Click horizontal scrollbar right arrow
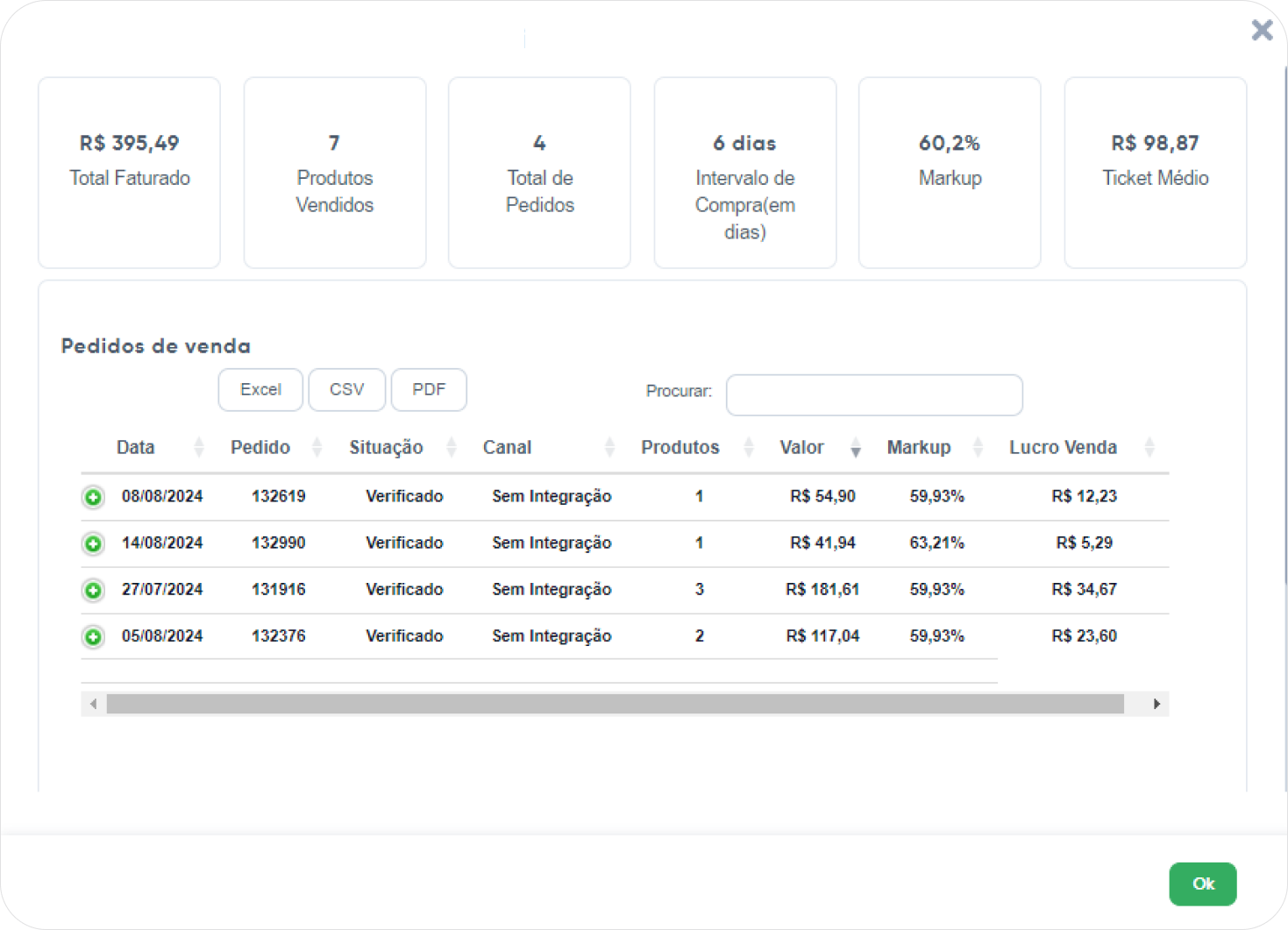Screen dimensions: 1288x930 pyautogui.click(x=1156, y=704)
